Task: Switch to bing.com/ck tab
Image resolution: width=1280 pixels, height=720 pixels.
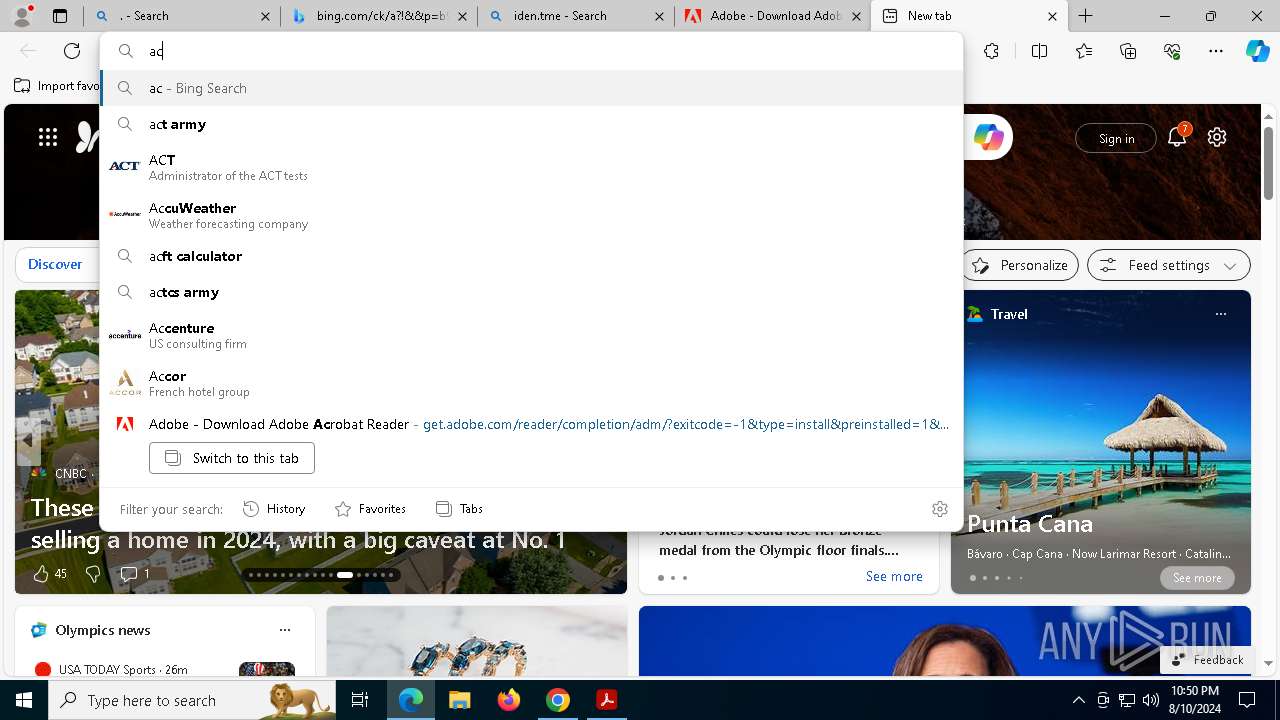Action: pos(378,16)
